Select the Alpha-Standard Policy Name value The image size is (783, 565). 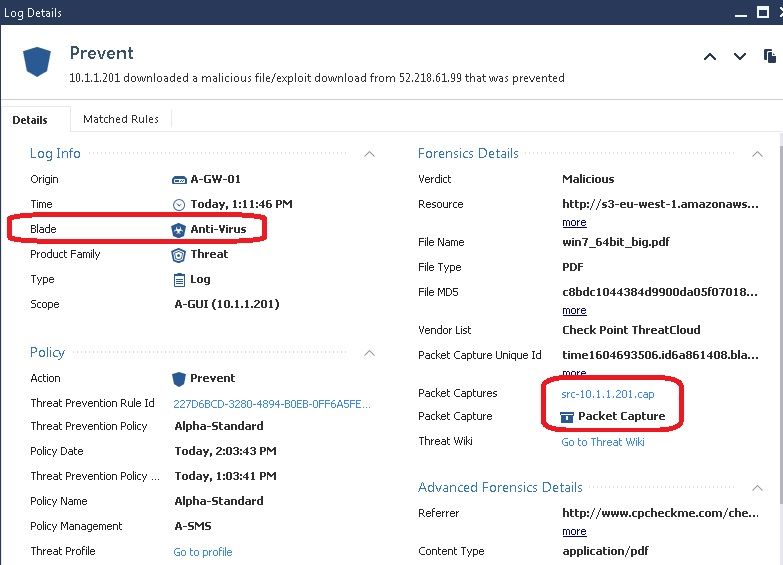pos(219,501)
